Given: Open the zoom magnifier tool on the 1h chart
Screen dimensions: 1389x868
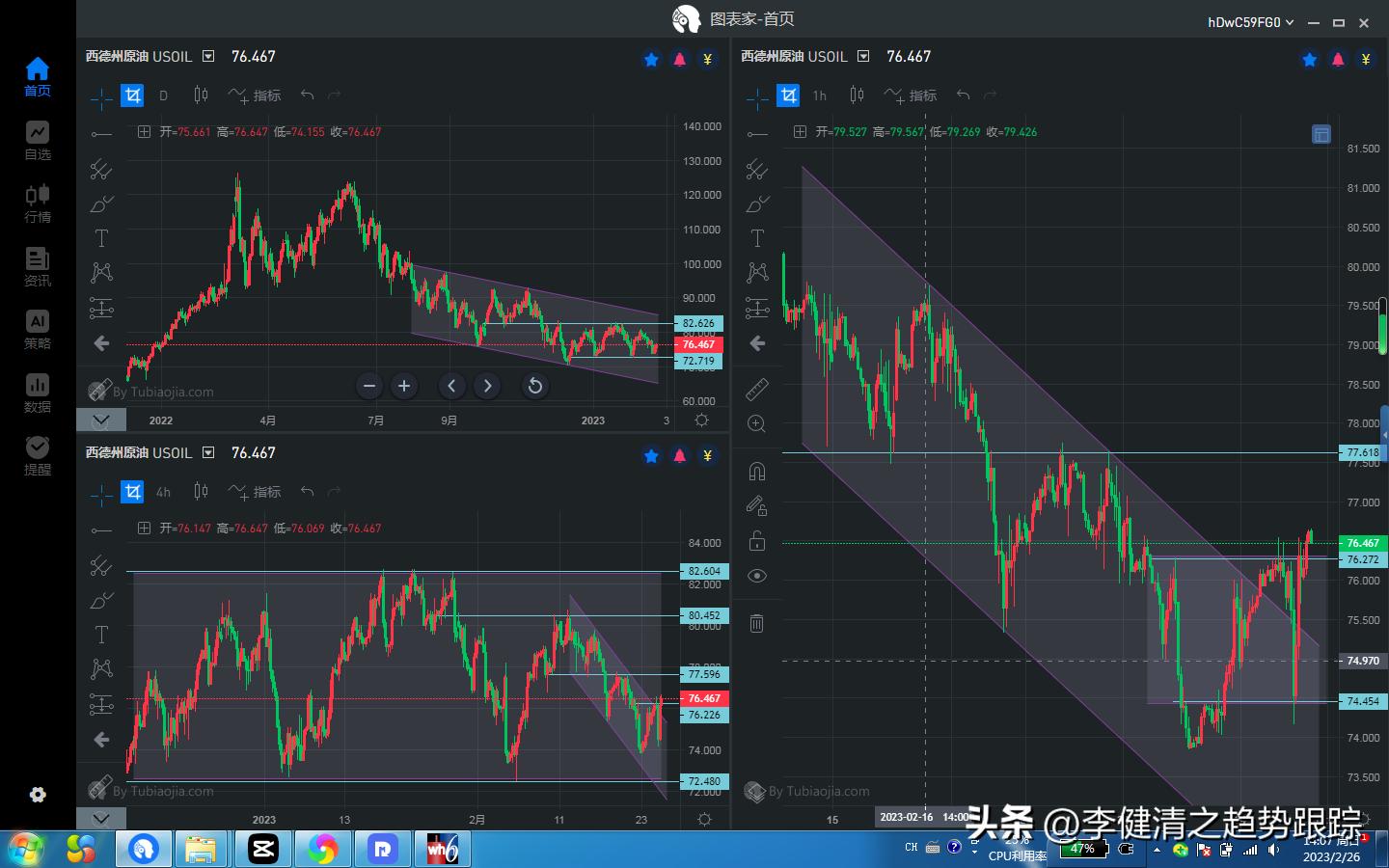Looking at the screenshot, I should point(757,423).
